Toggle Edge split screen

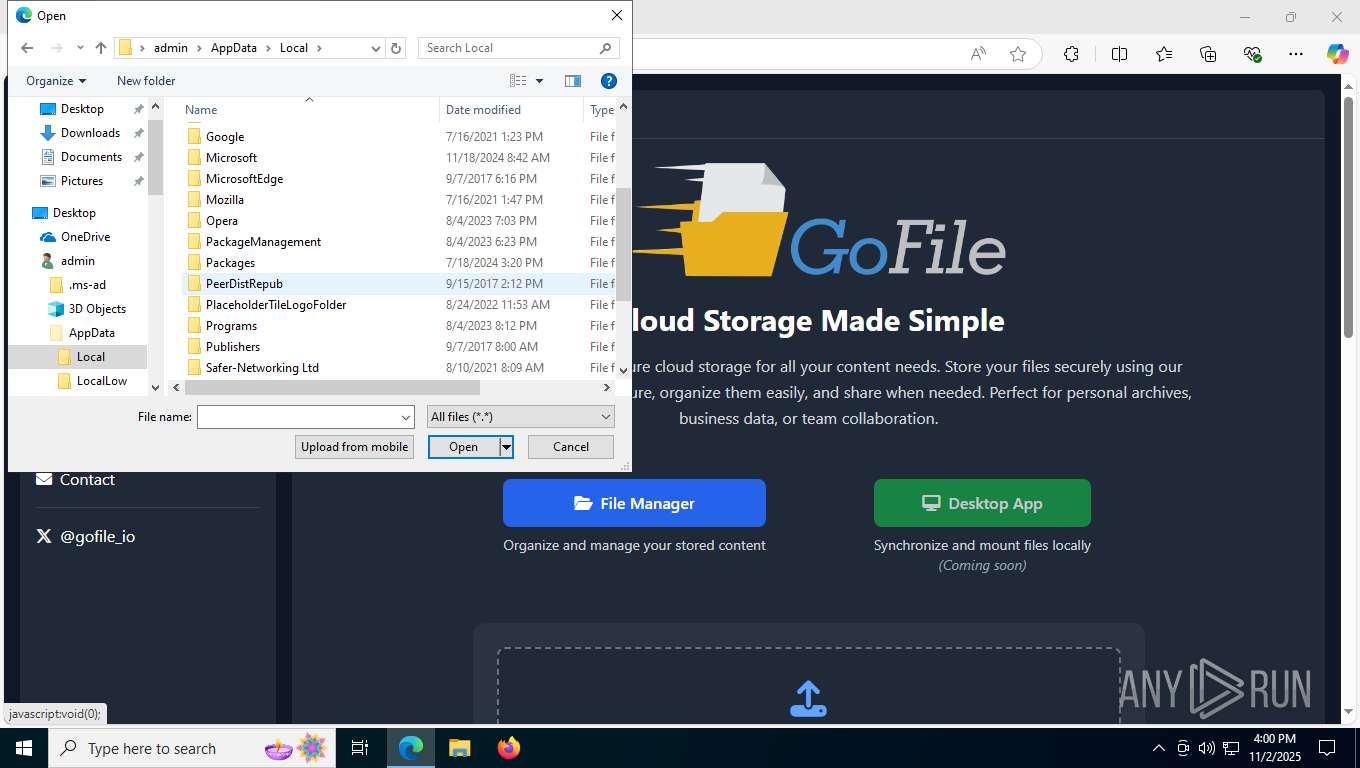[x=1119, y=54]
